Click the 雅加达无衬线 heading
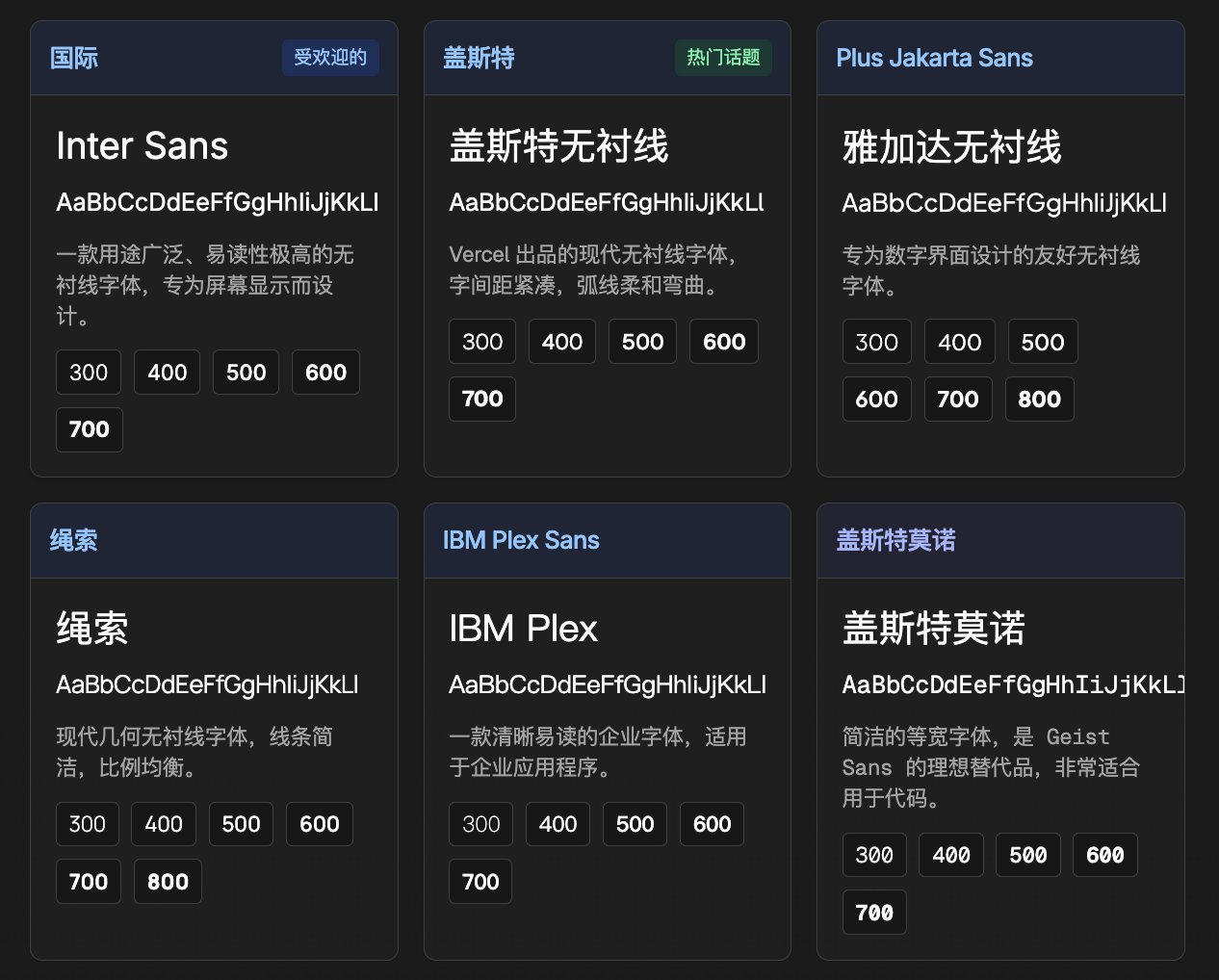Image resolution: width=1219 pixels, height=980 pixels. tap(951, 147)
